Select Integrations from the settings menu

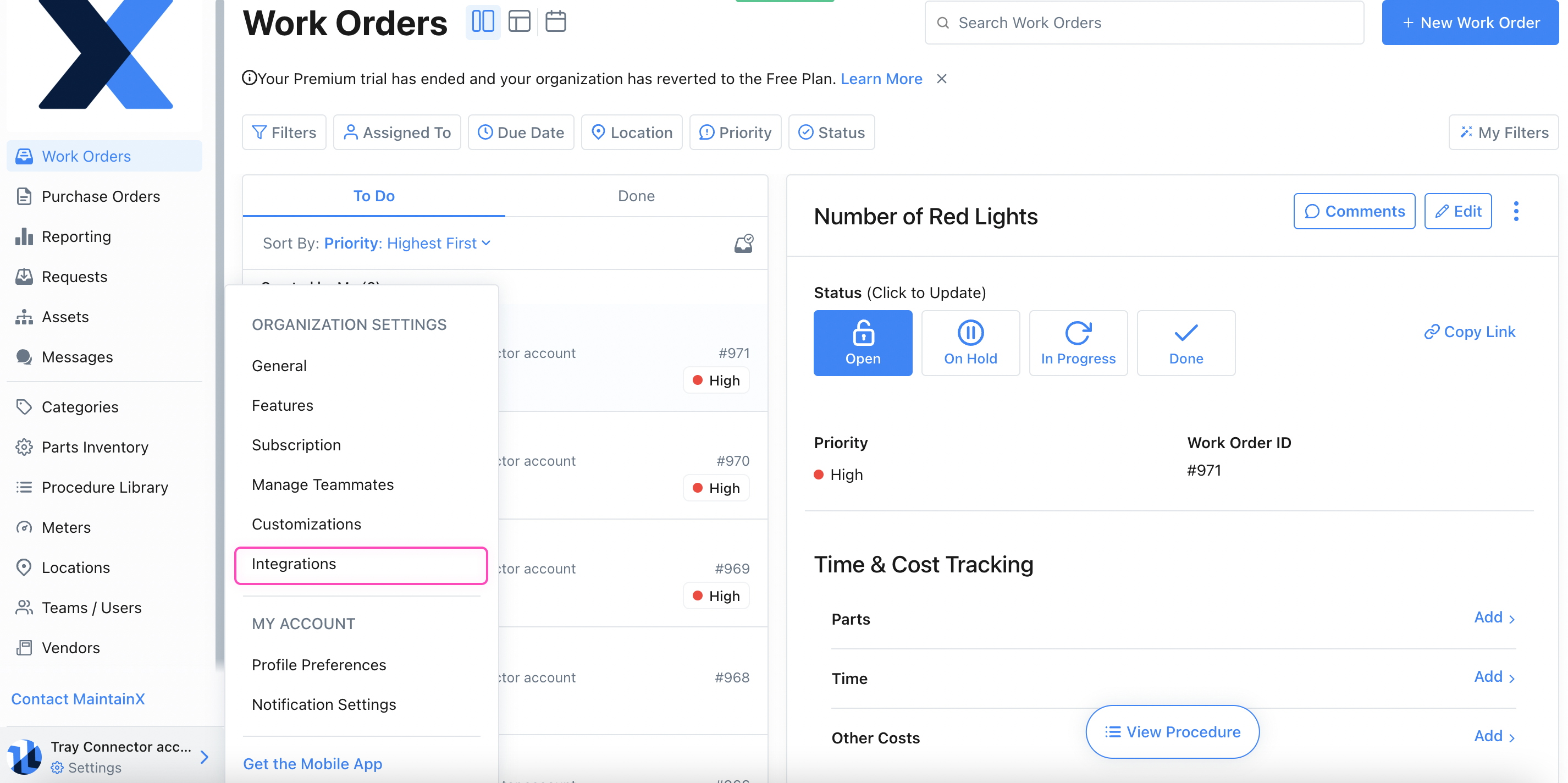(x=294, y=564)
